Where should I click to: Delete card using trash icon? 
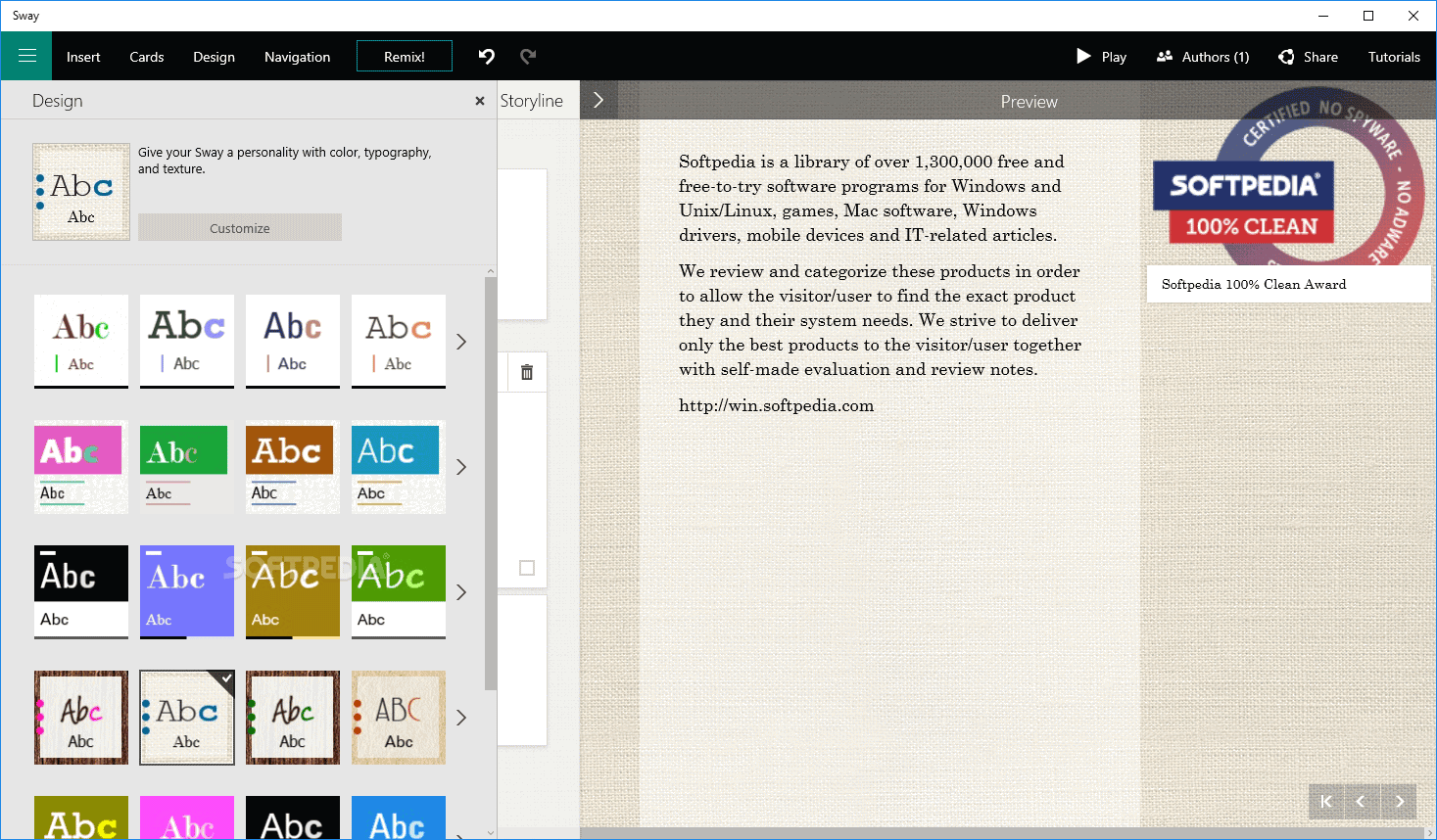pos(527,372)
